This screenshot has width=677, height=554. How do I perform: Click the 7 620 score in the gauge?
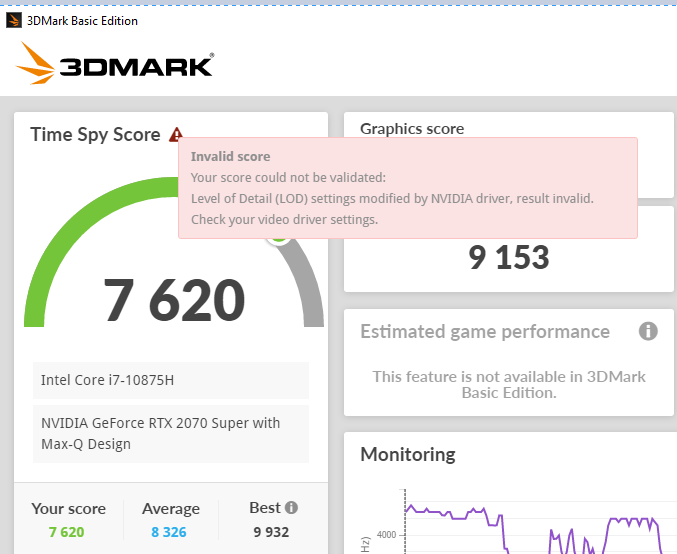pos(174,300)
